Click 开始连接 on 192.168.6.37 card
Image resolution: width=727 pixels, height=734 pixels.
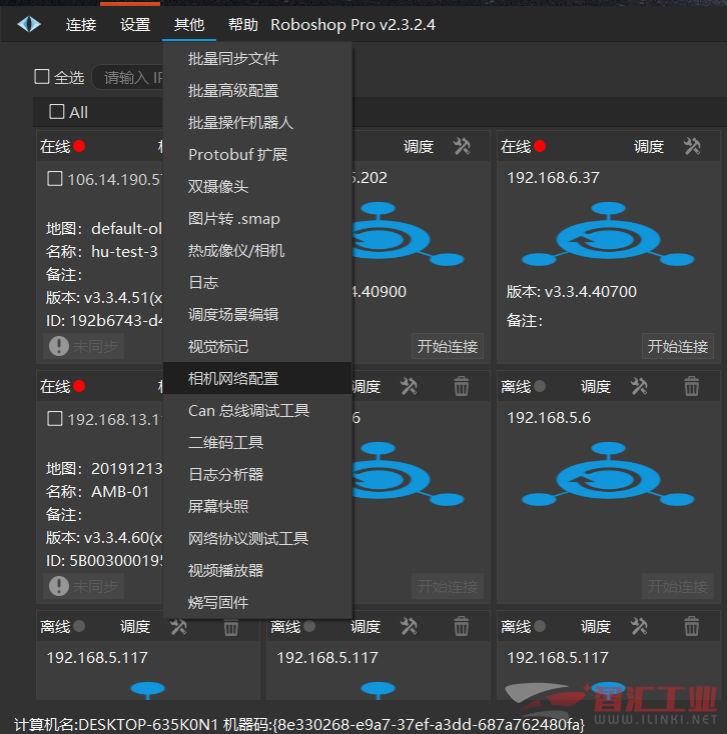[x=677, y=346]
